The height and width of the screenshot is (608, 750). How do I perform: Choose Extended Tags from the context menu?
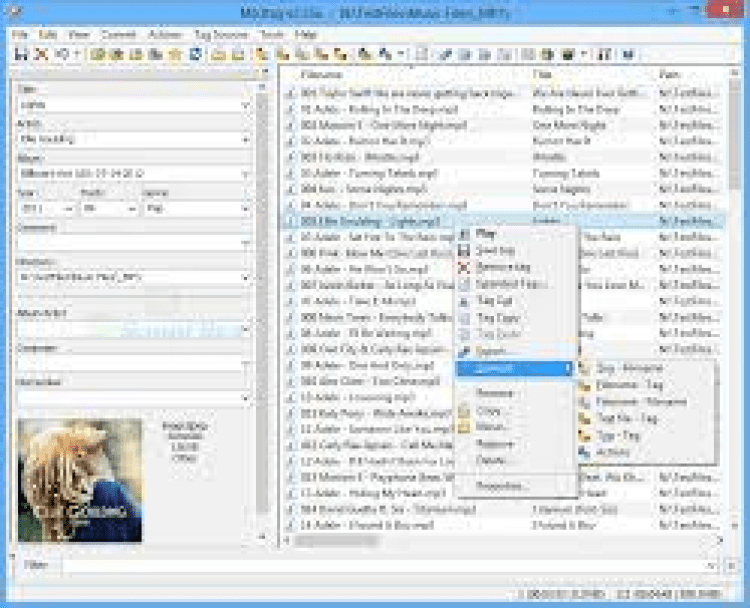[512, 284]
